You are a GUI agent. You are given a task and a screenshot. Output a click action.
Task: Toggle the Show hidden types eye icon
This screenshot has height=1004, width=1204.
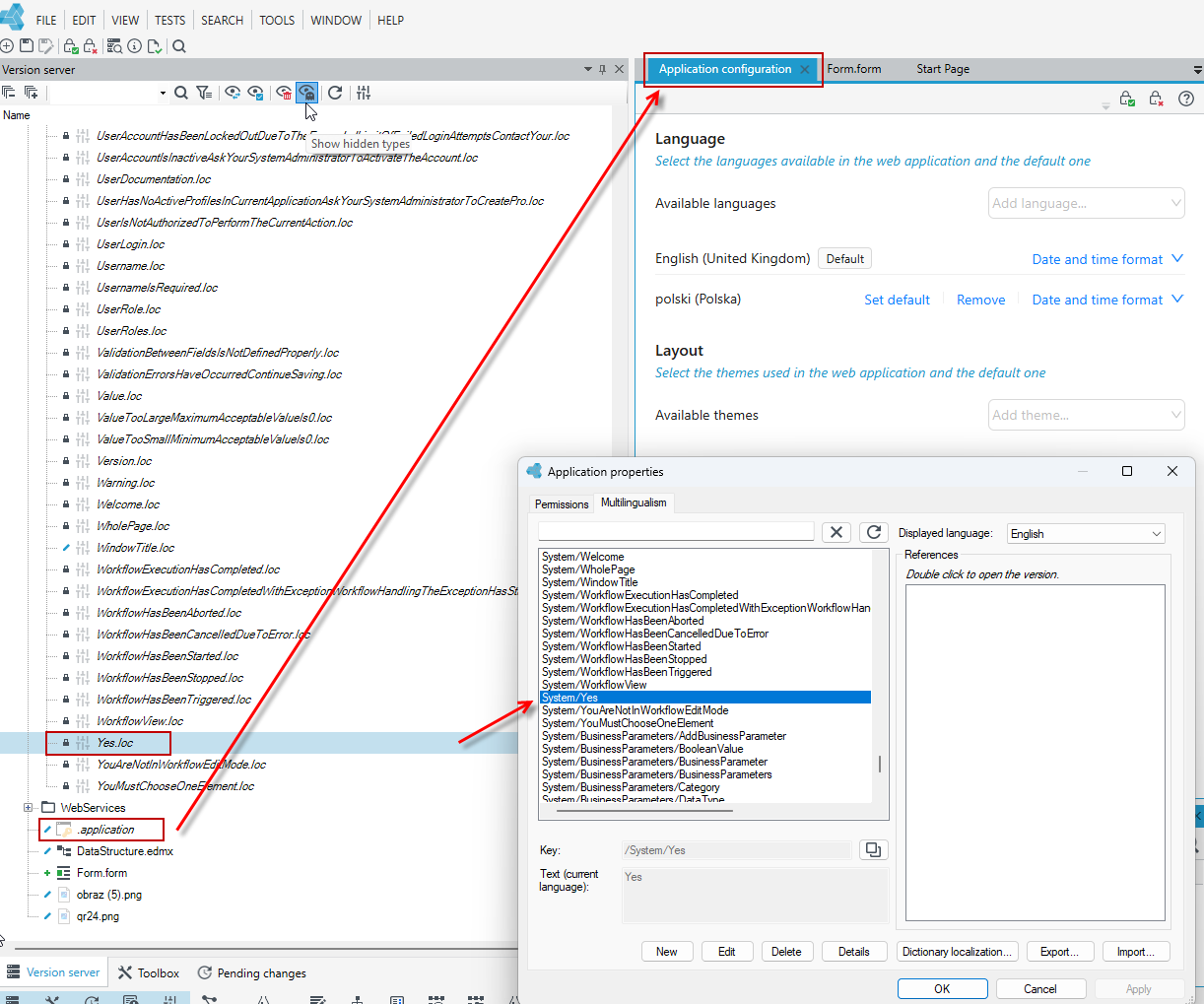pos(307,93)
